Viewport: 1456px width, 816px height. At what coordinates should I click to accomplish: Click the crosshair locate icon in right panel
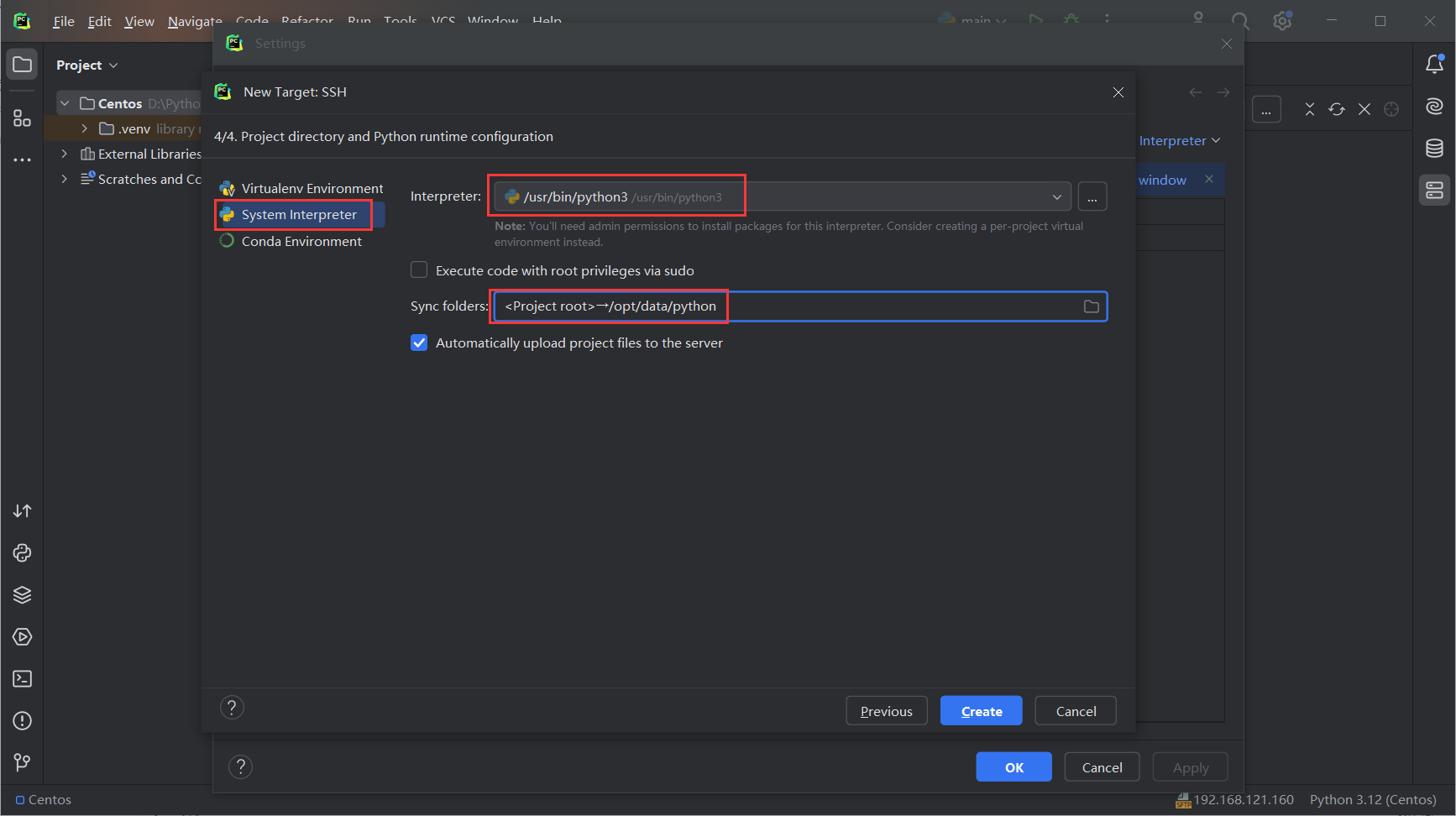(1391, 109)
